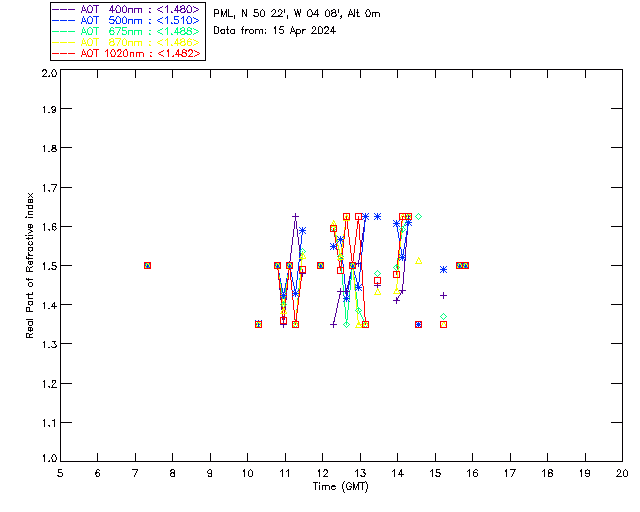
Task: Click the x-axis label 12
Action: 322,473
